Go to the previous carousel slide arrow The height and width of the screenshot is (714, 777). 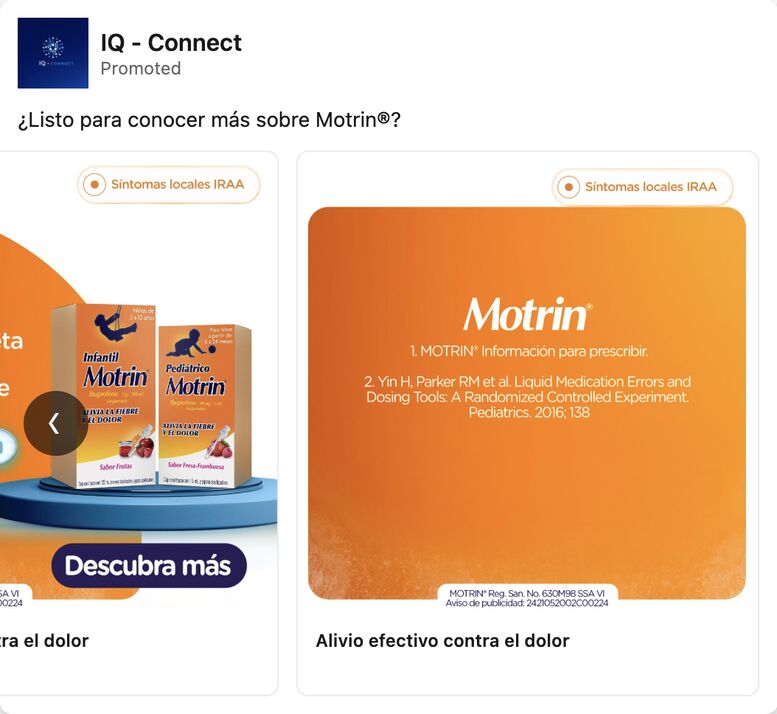click(56, 423)
